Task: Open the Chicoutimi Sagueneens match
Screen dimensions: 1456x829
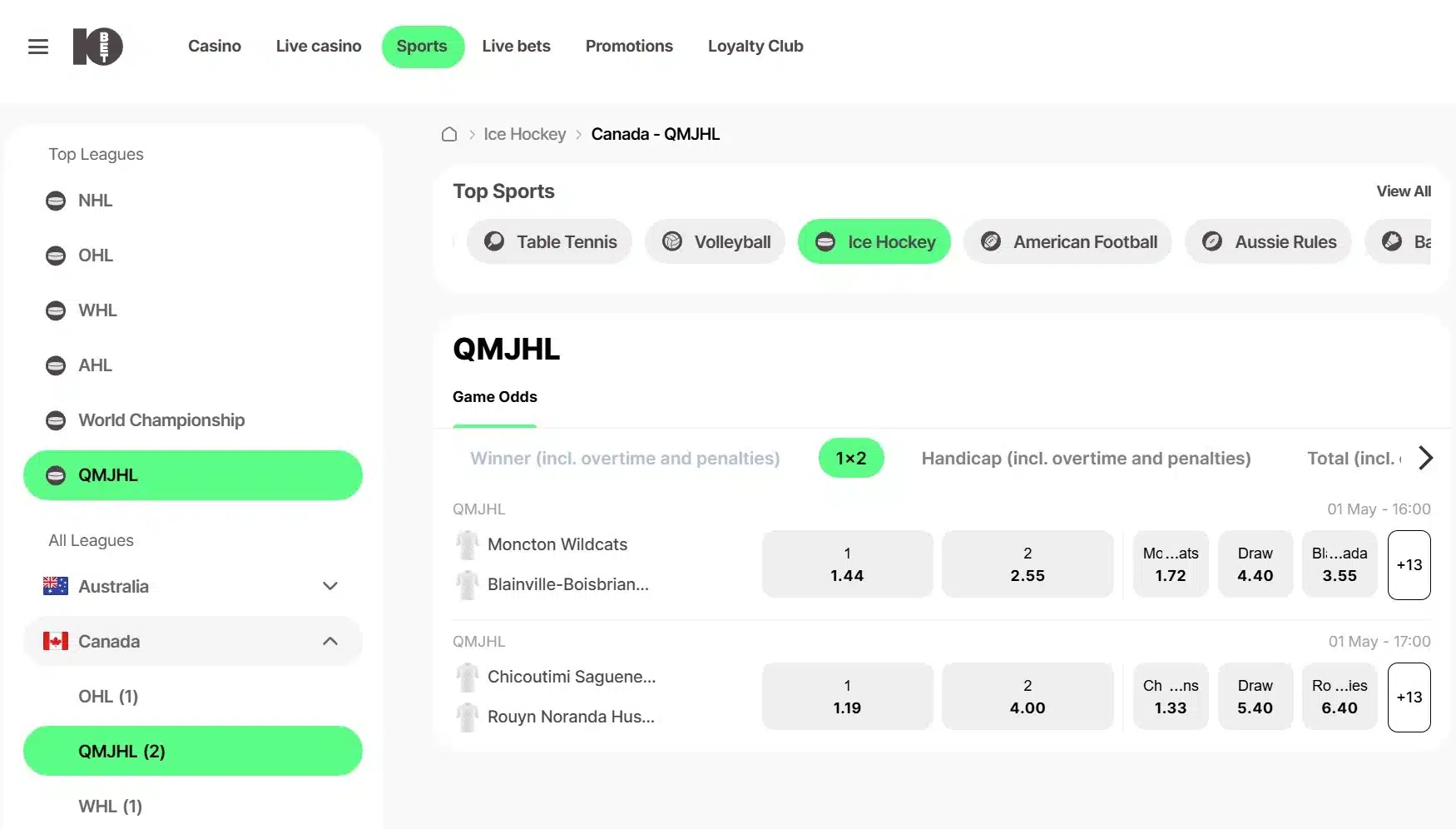Action: click(x=572, y=677)
